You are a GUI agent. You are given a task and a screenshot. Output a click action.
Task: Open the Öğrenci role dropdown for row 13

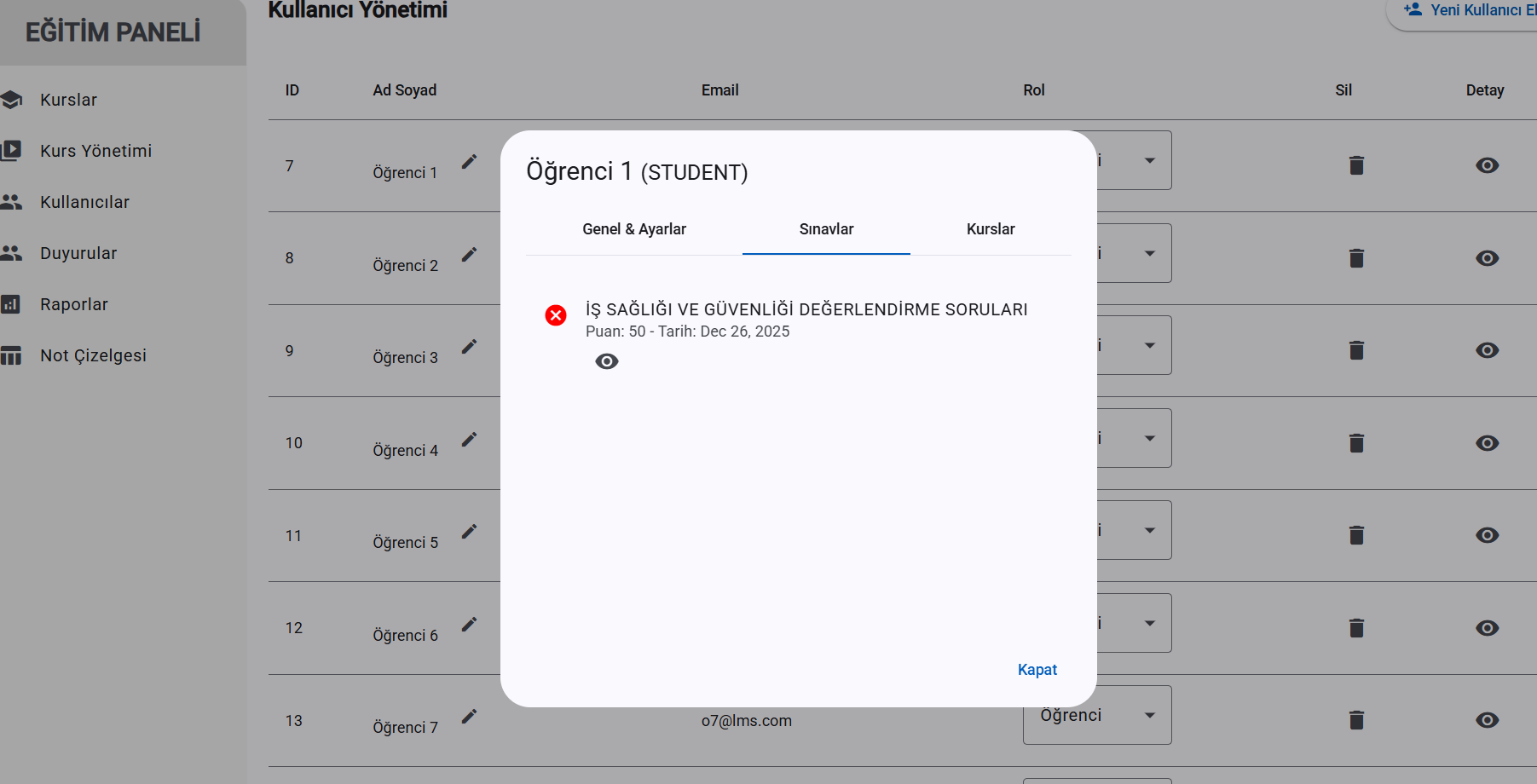pyautogui.click(x=1097, y=716)
